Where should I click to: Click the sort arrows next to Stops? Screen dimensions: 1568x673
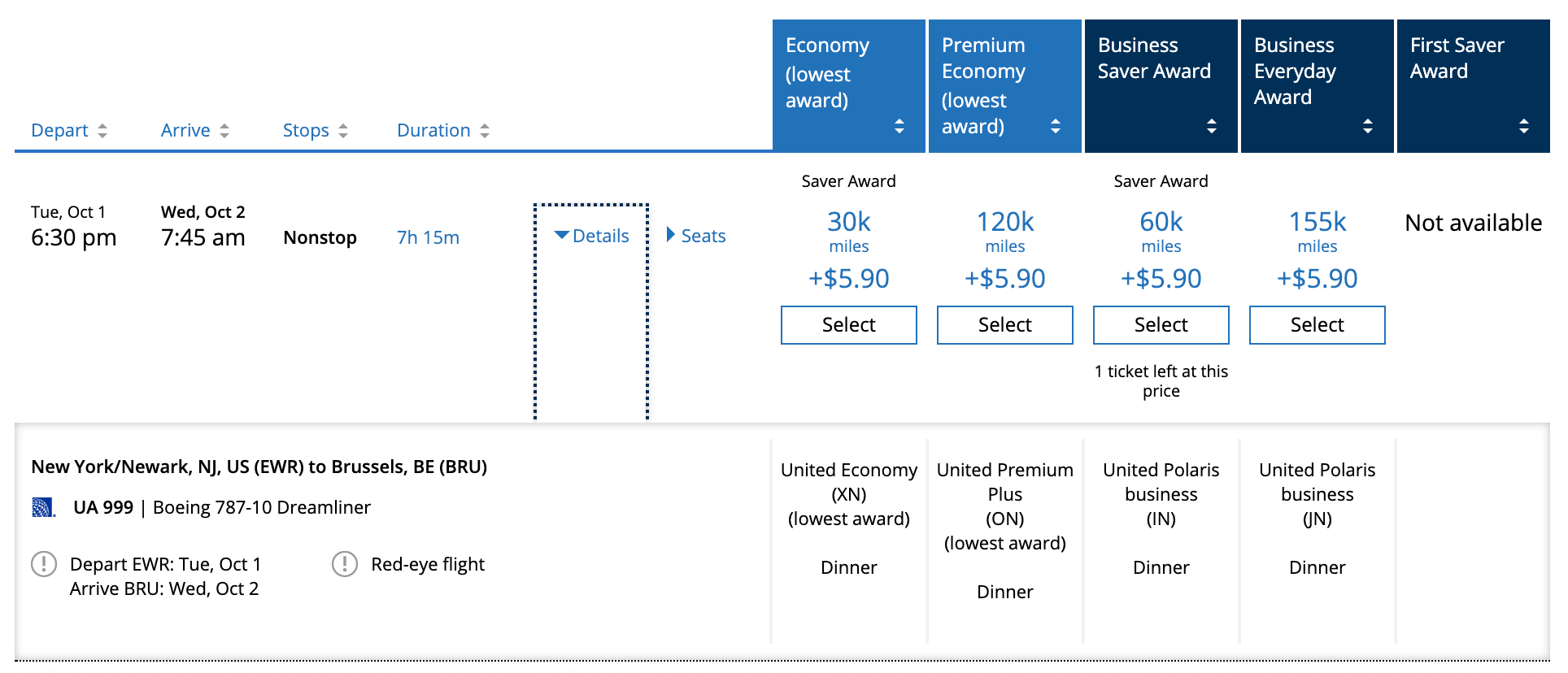click(x=343, y=131)
